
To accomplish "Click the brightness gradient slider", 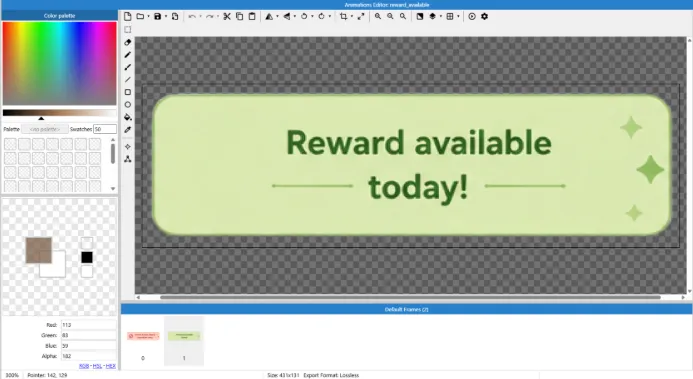I will pos(60,113).
